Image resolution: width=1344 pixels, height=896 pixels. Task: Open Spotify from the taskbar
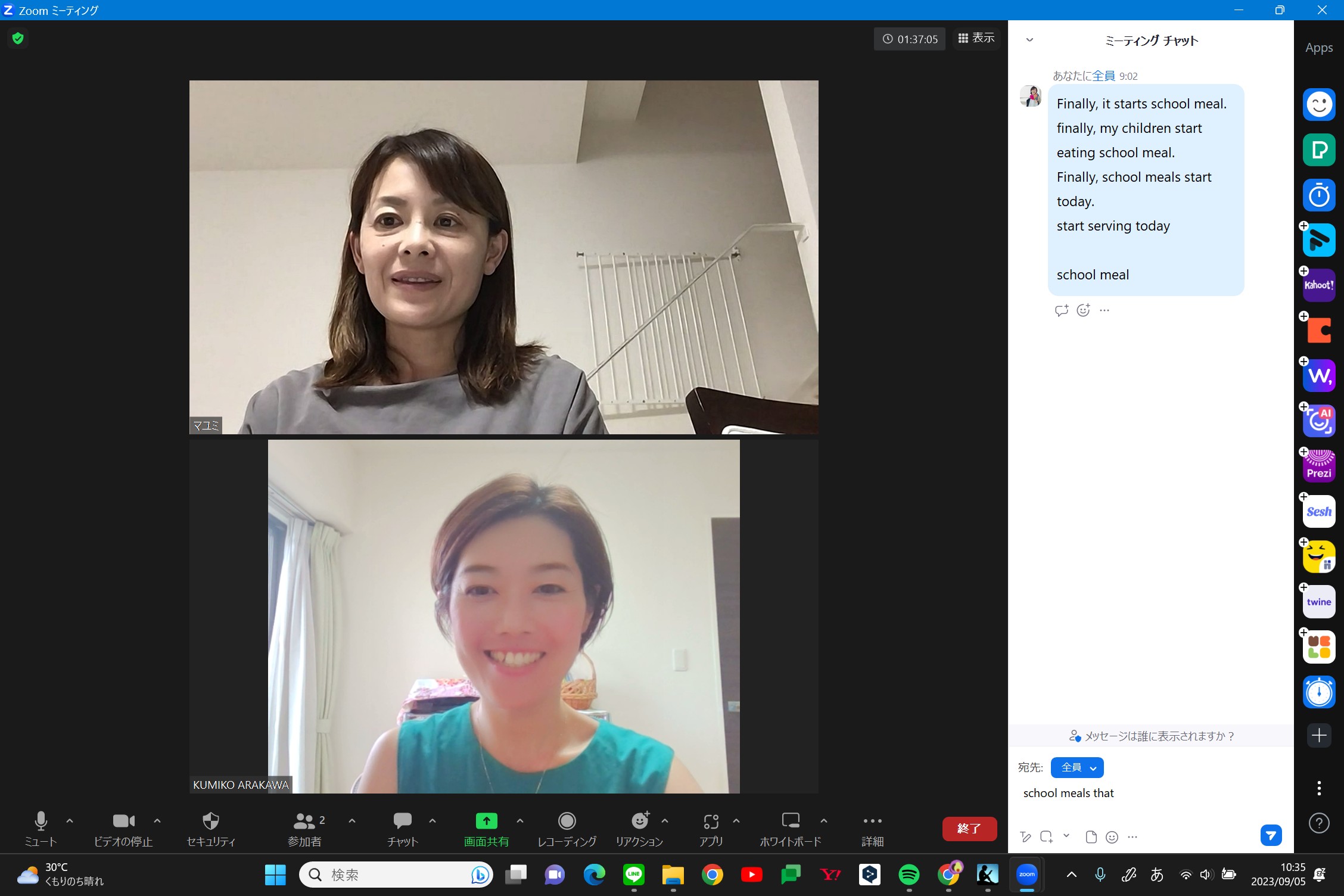click(909, 875)
